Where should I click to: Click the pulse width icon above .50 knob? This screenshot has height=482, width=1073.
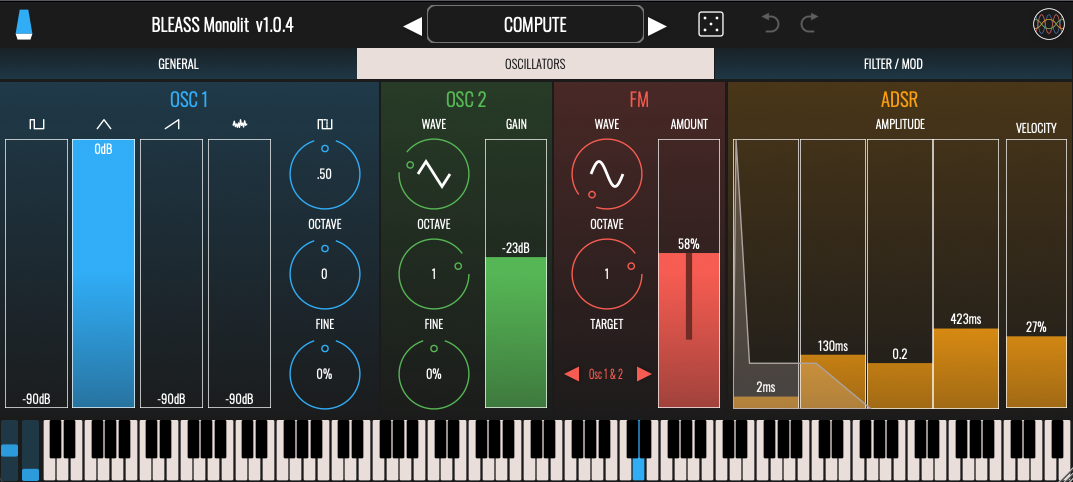(324, 124)
